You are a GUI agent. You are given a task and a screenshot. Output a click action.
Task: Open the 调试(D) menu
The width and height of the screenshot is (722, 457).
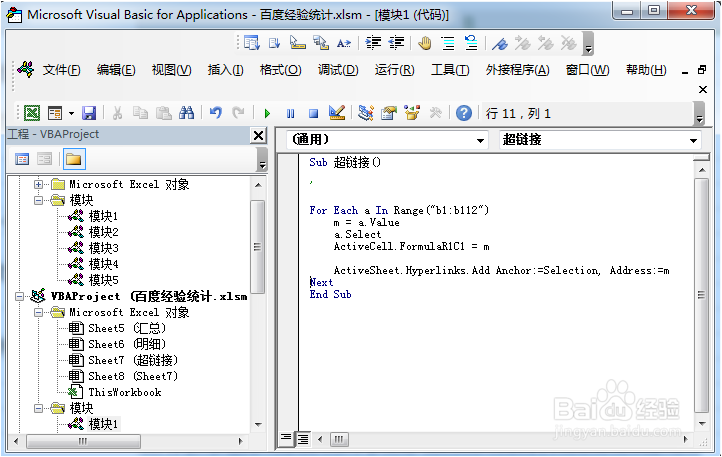tap(338, 70)
